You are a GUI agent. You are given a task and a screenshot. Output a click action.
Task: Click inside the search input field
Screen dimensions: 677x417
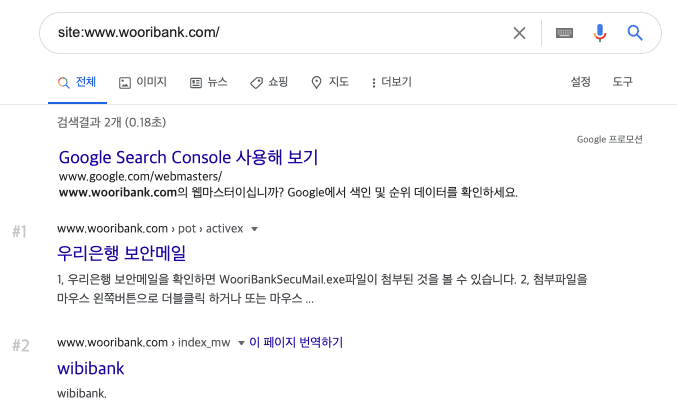[x=270, y=33]
